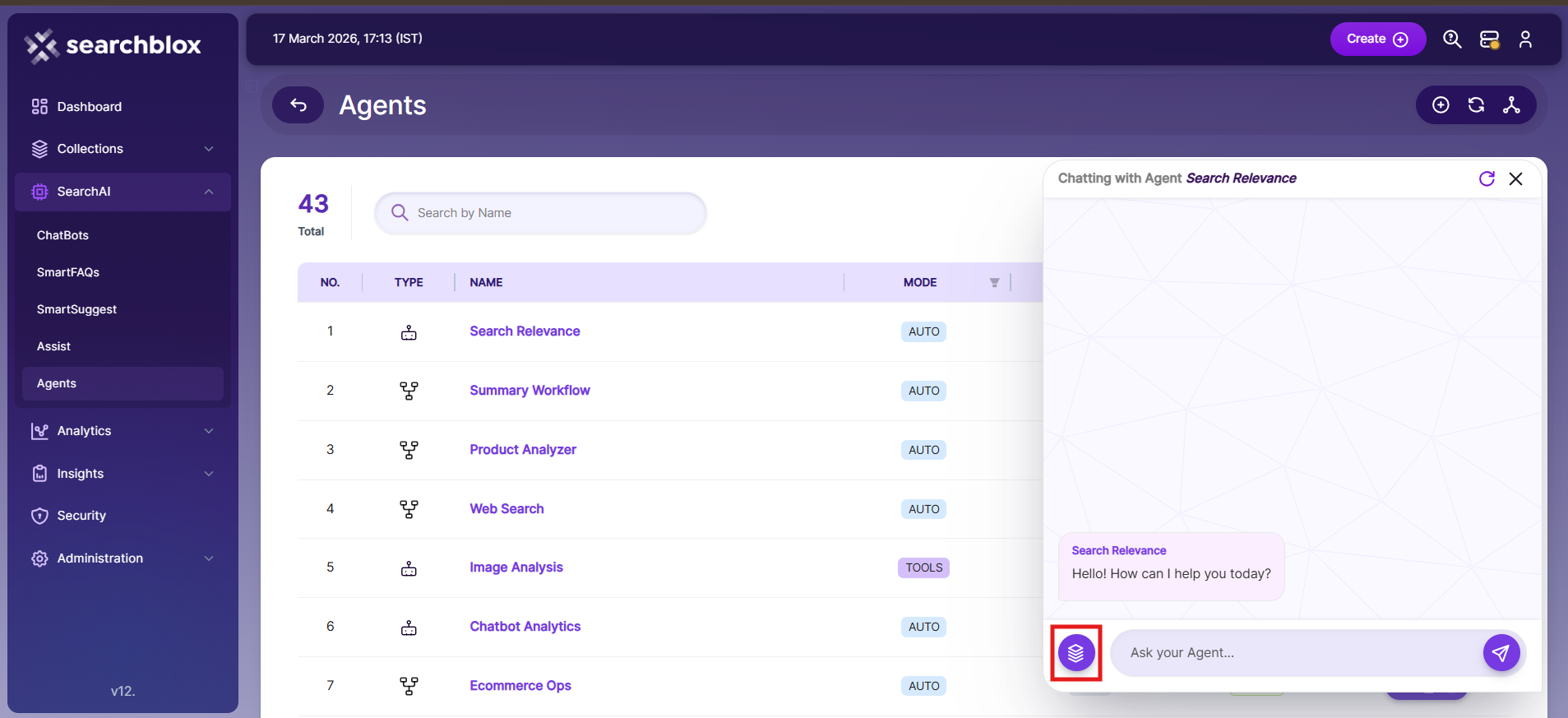Open SmartFAQs submenu item
This screenshot has height=718, width=1568.
[x=67, y=272]
